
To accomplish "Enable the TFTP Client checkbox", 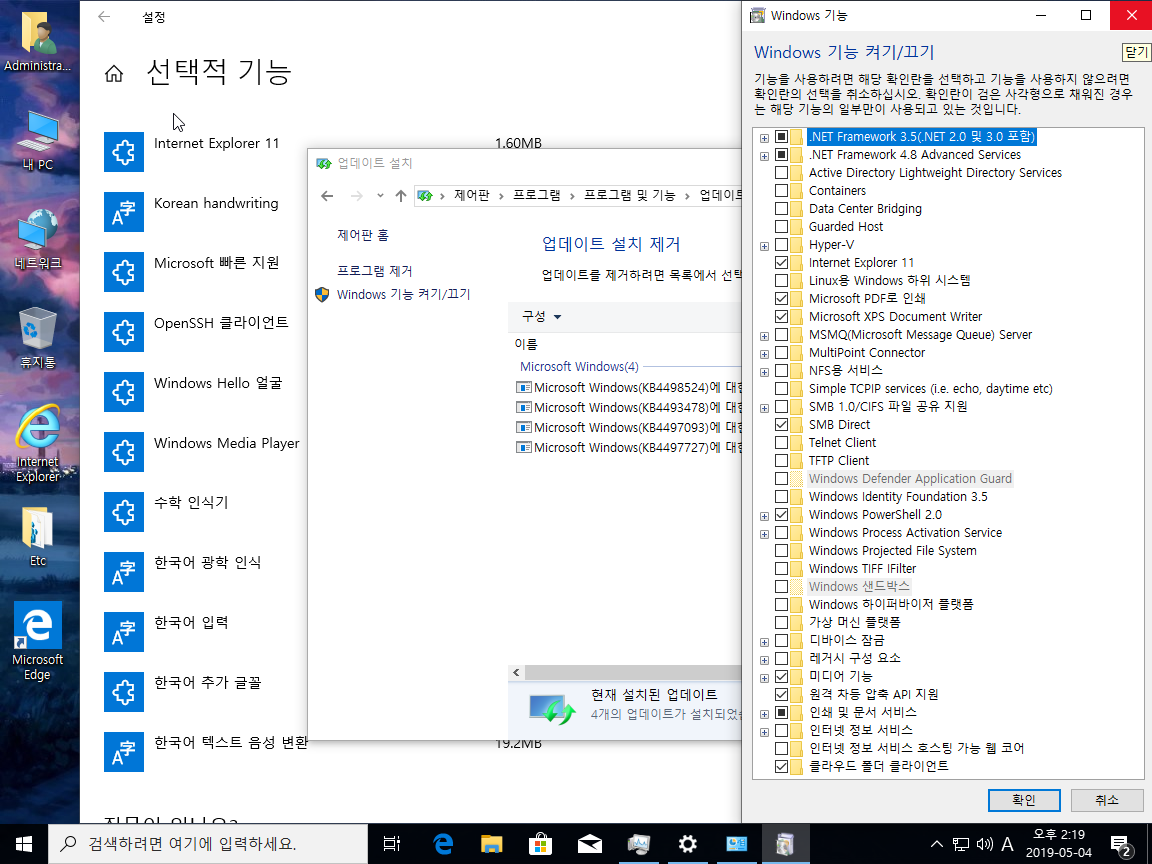I will tap(782, 461).
